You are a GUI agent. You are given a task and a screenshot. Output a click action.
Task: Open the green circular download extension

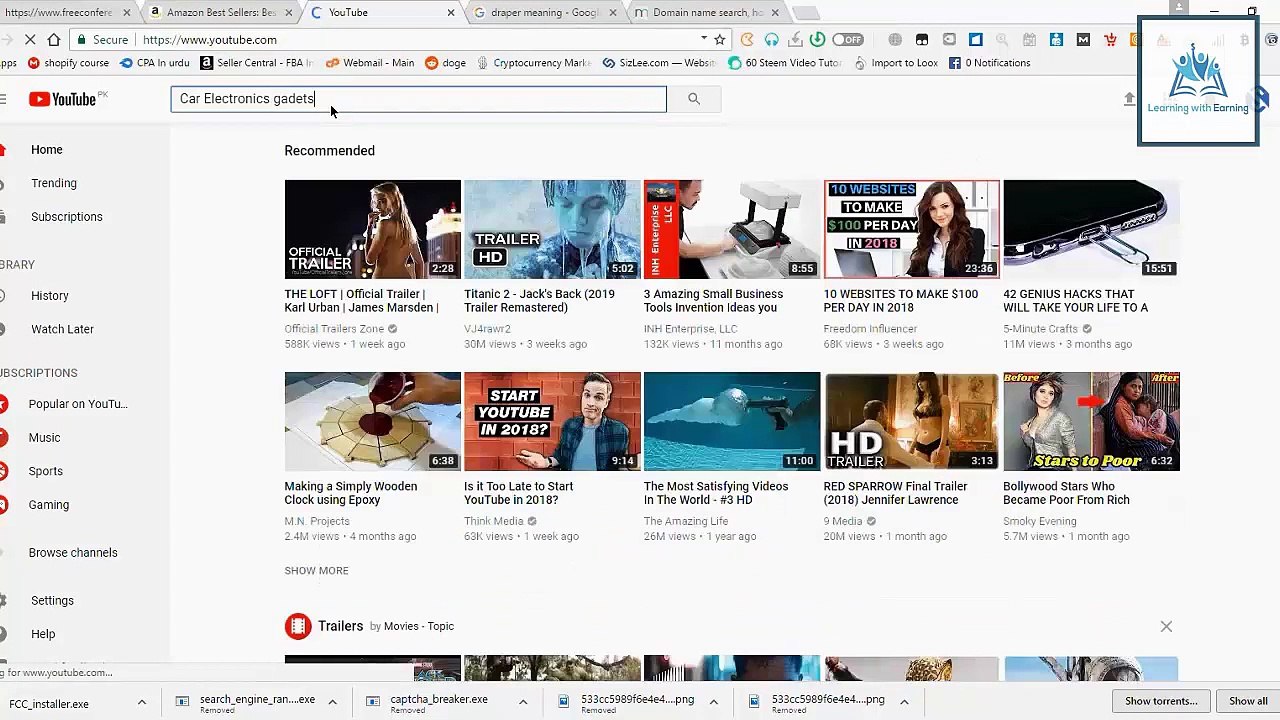818,40
